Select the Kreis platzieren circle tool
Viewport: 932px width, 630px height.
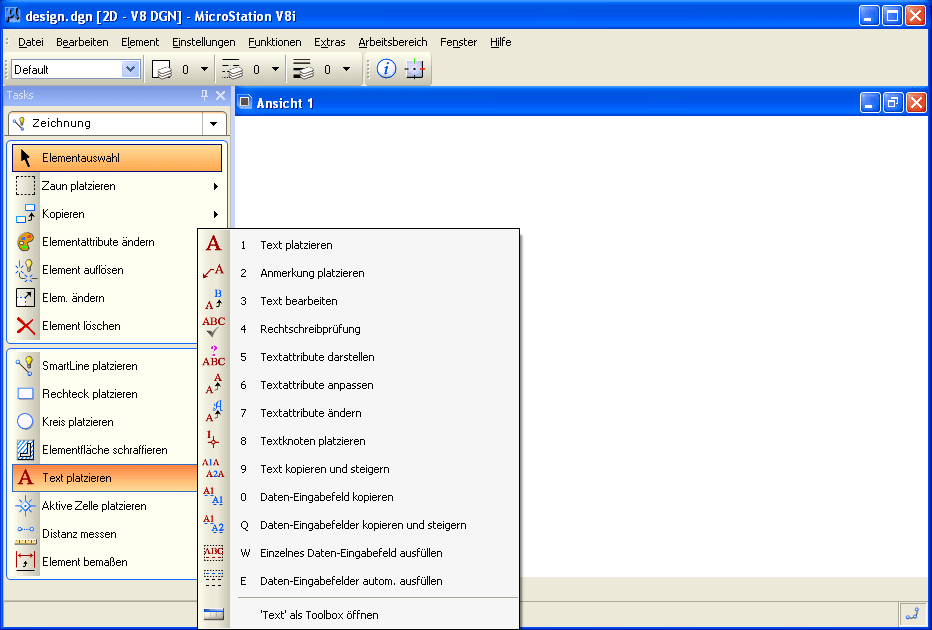[x=26, y=422]
